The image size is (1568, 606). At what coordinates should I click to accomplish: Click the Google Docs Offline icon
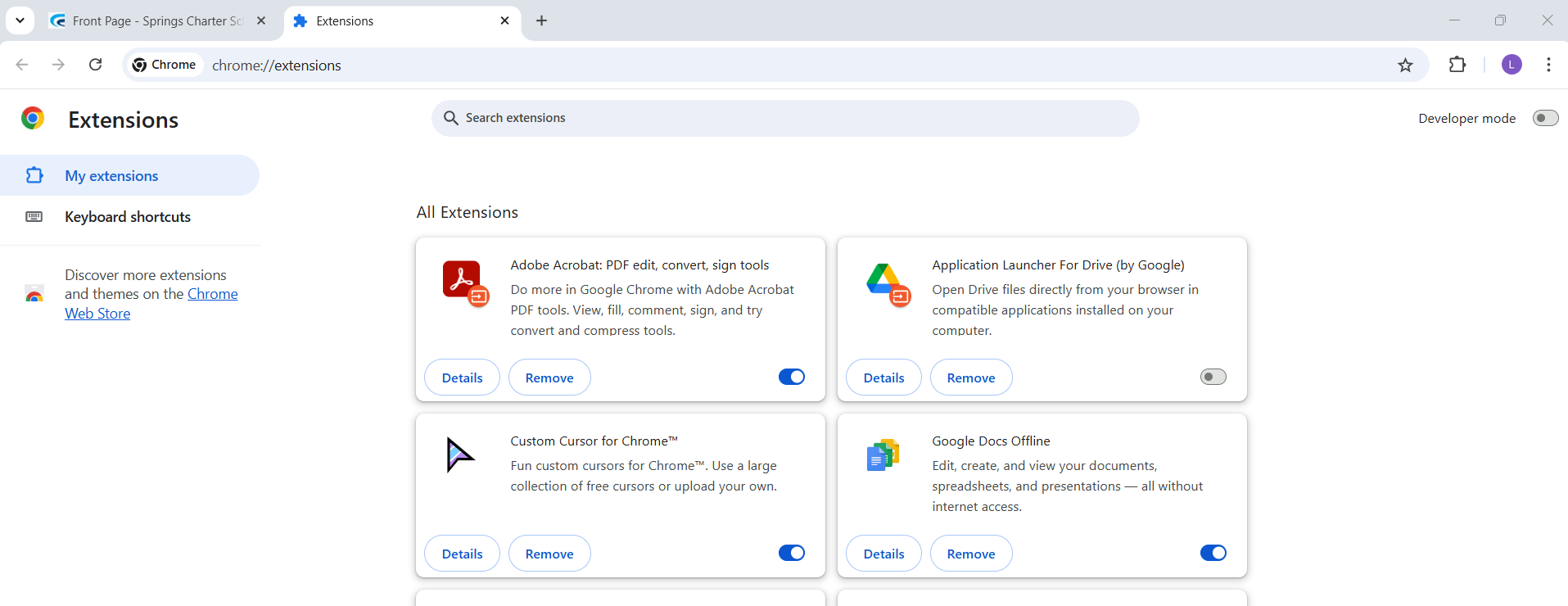click(x=883, y=454)
